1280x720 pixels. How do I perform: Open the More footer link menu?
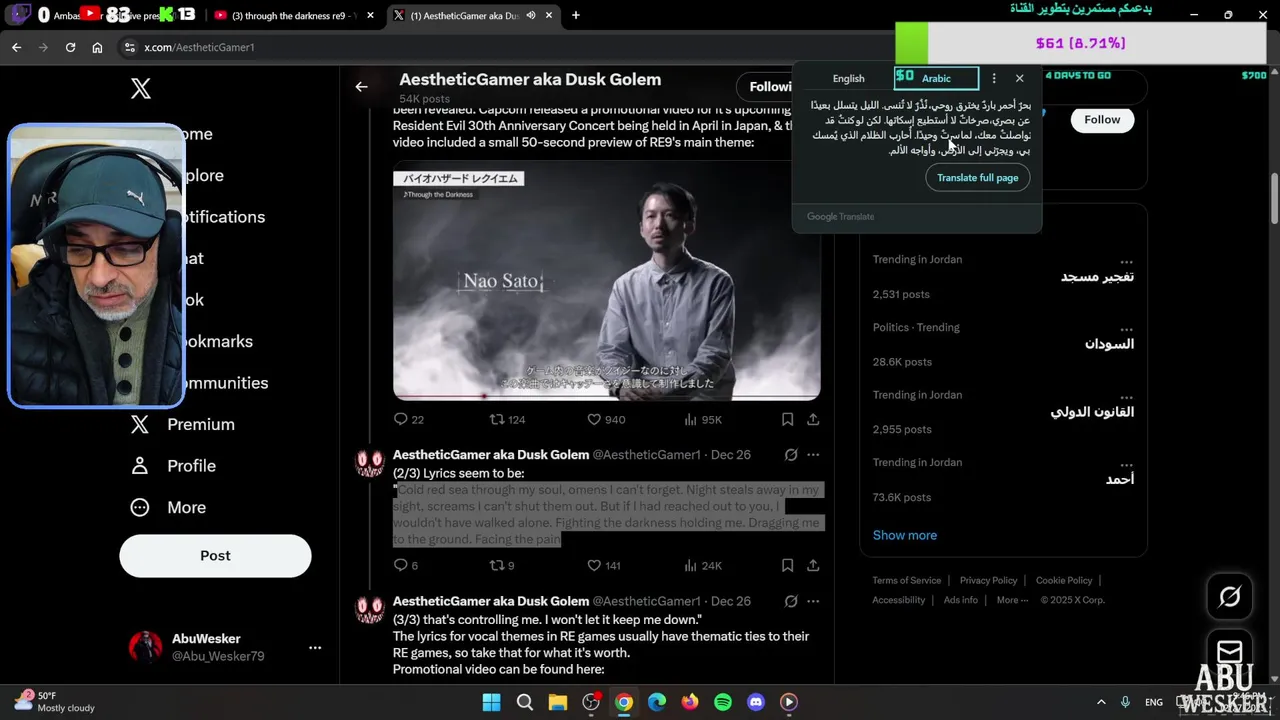1012,600
